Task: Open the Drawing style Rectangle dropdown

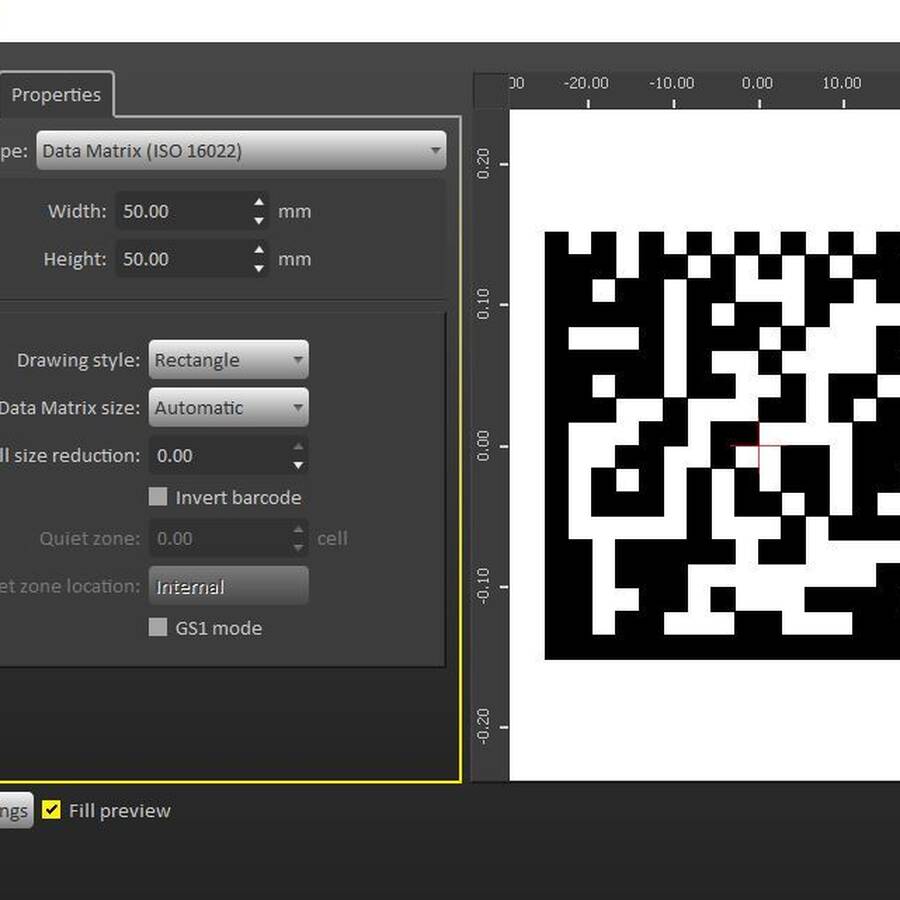Action: (228, 360)
